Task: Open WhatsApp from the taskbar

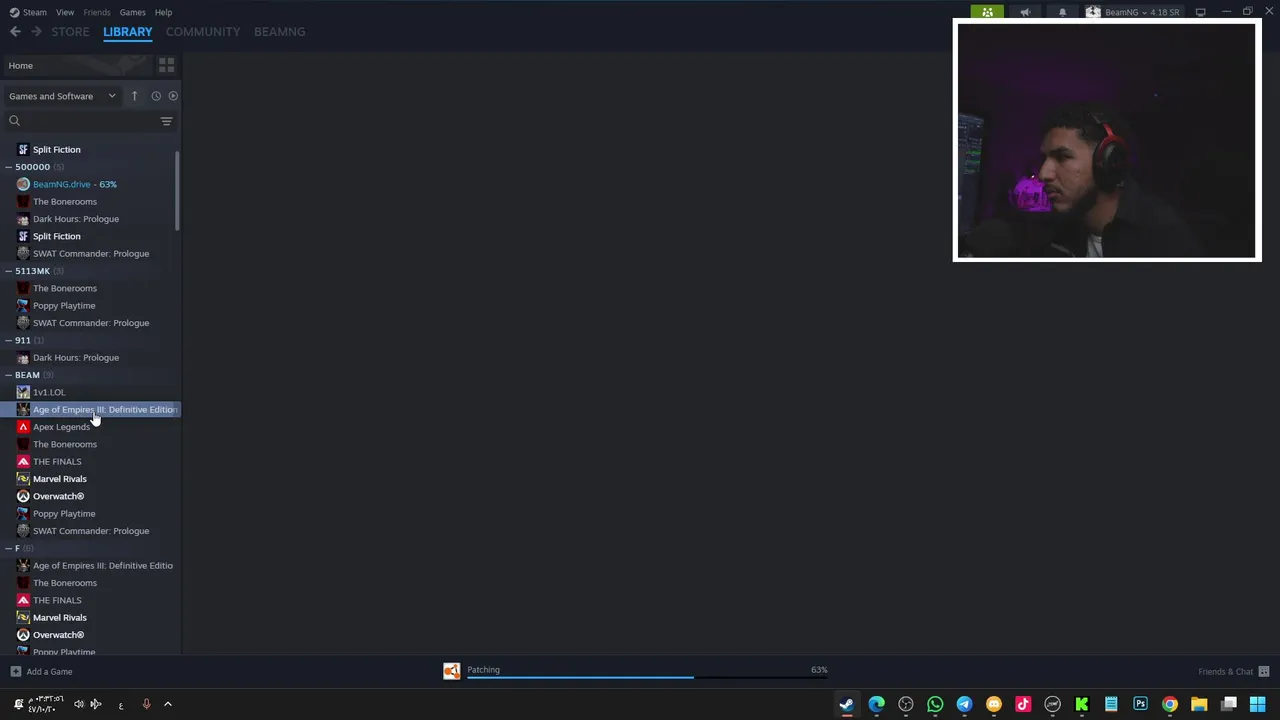Action: click(x=935, y=704)
